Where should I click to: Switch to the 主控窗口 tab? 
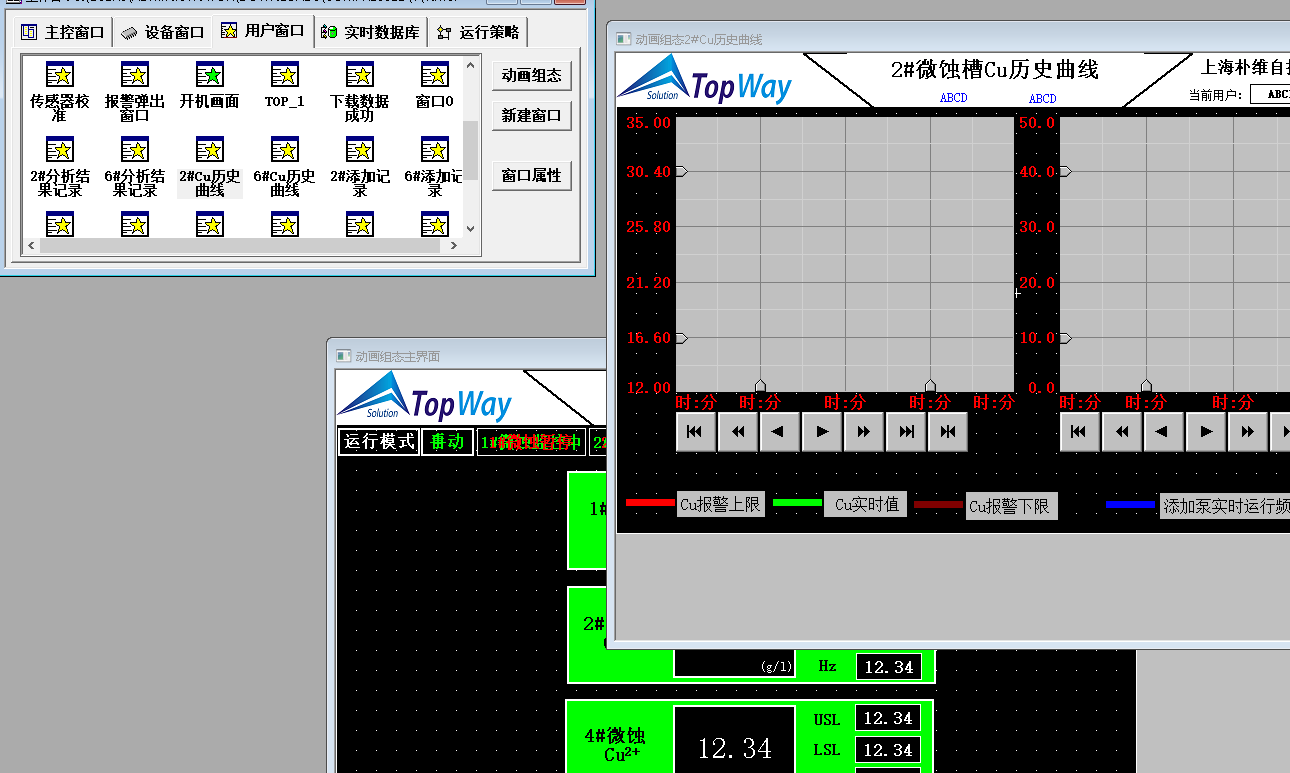[x=63, y=32]
